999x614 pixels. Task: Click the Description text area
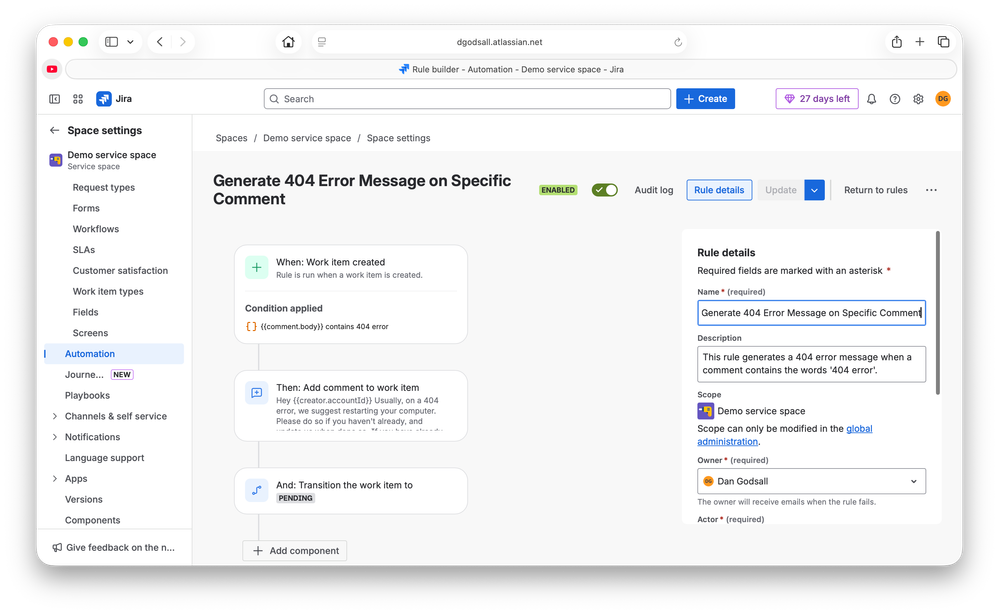point(811,364)
